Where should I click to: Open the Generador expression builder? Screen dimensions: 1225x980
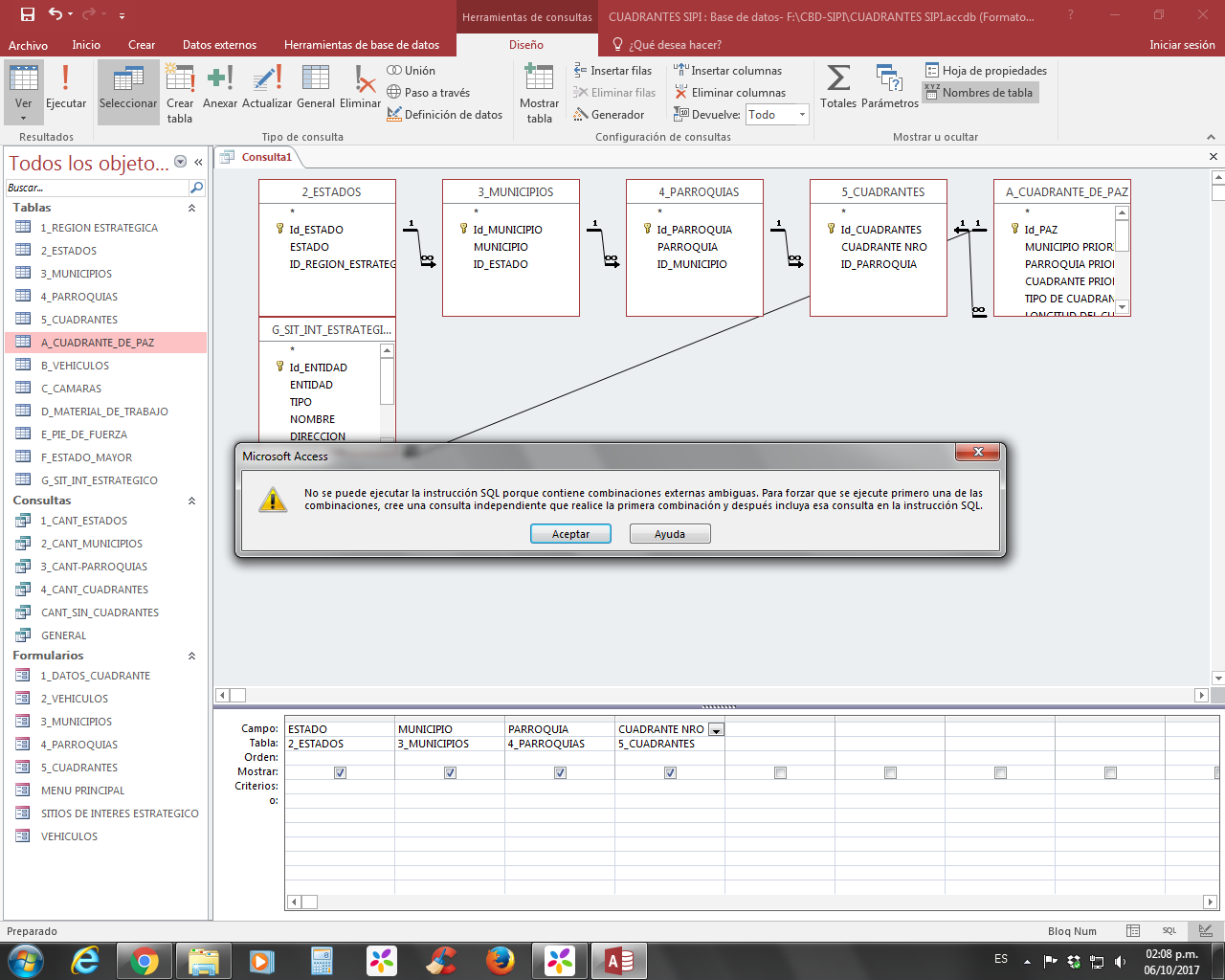point(610,115)
